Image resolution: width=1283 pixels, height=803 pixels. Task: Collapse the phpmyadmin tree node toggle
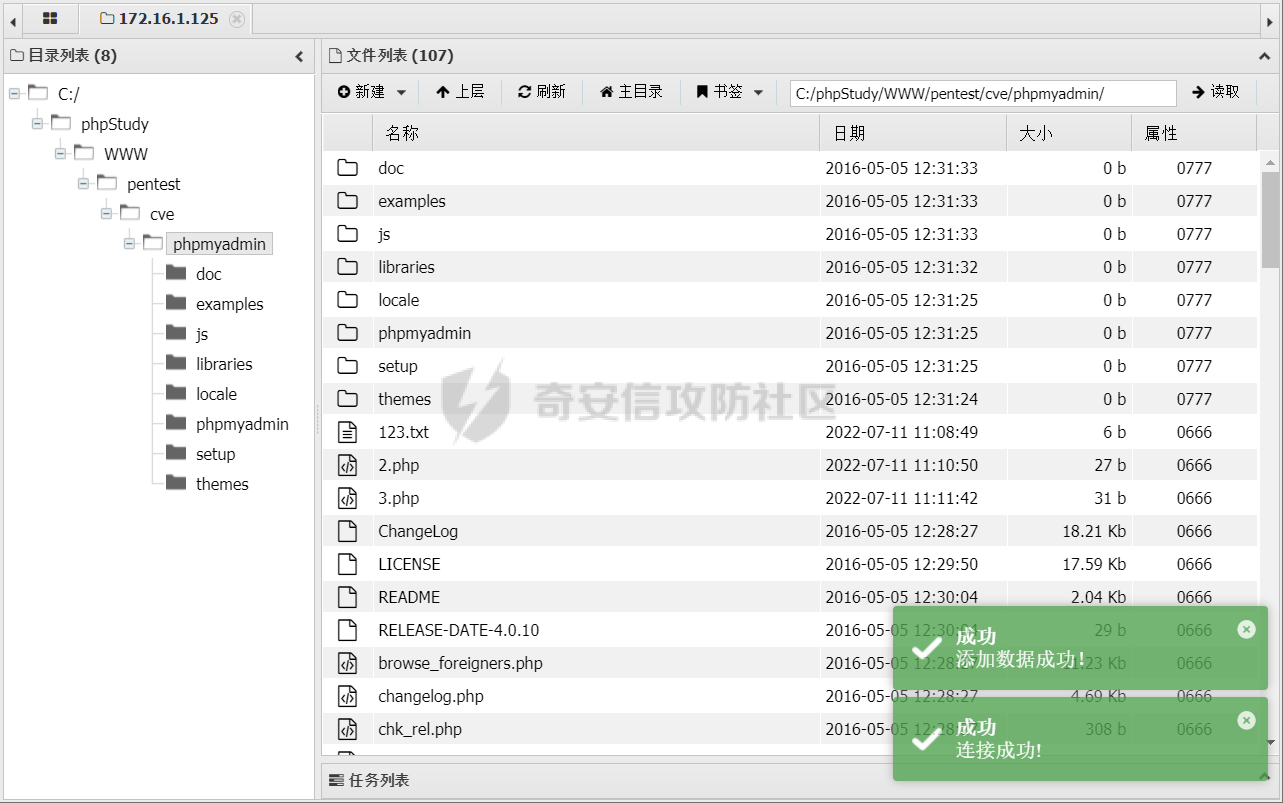click(130, 244)
